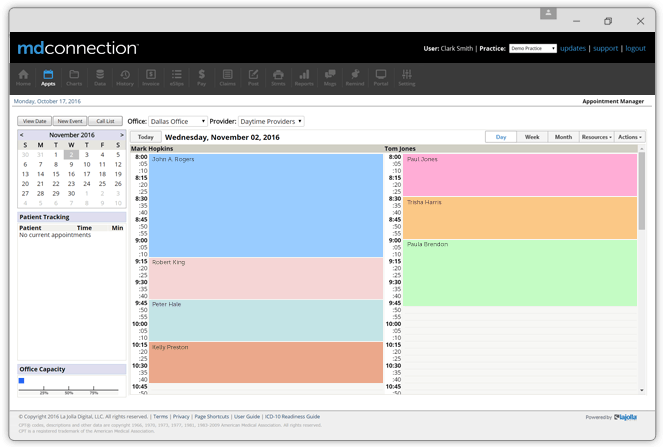Viewport: 663px width, 447px height.
Task: Switch to Day view
Action: (501, 137)
